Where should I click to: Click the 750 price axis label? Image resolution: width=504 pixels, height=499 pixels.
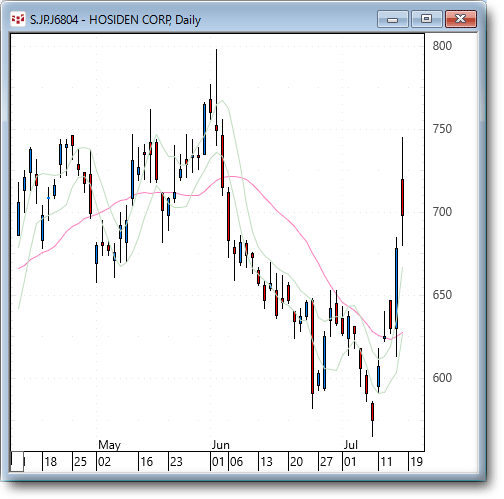click(442, 129)
